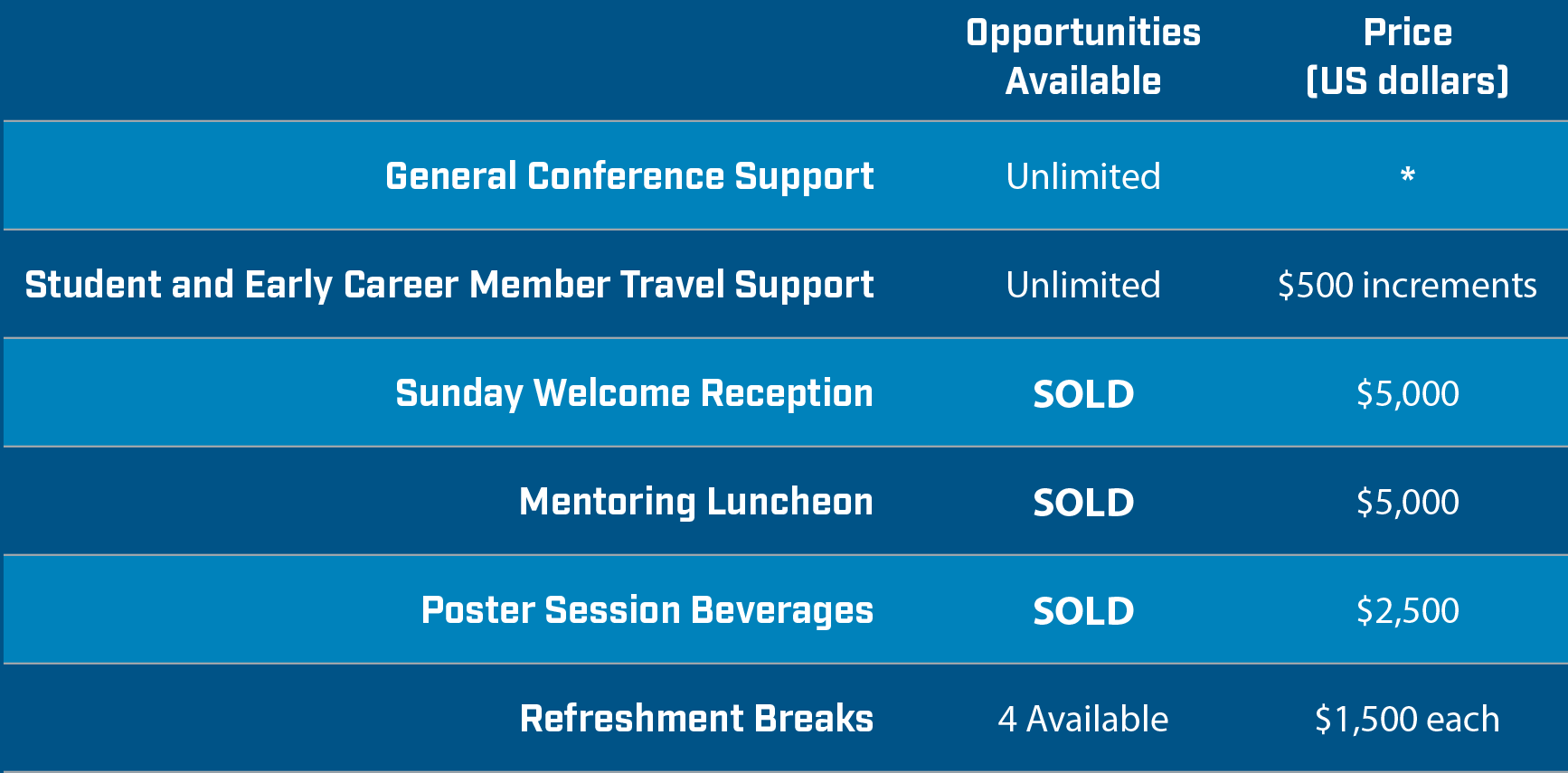
Task: Select Student and Early Career Member Travel Support
Action: [449, 286]
